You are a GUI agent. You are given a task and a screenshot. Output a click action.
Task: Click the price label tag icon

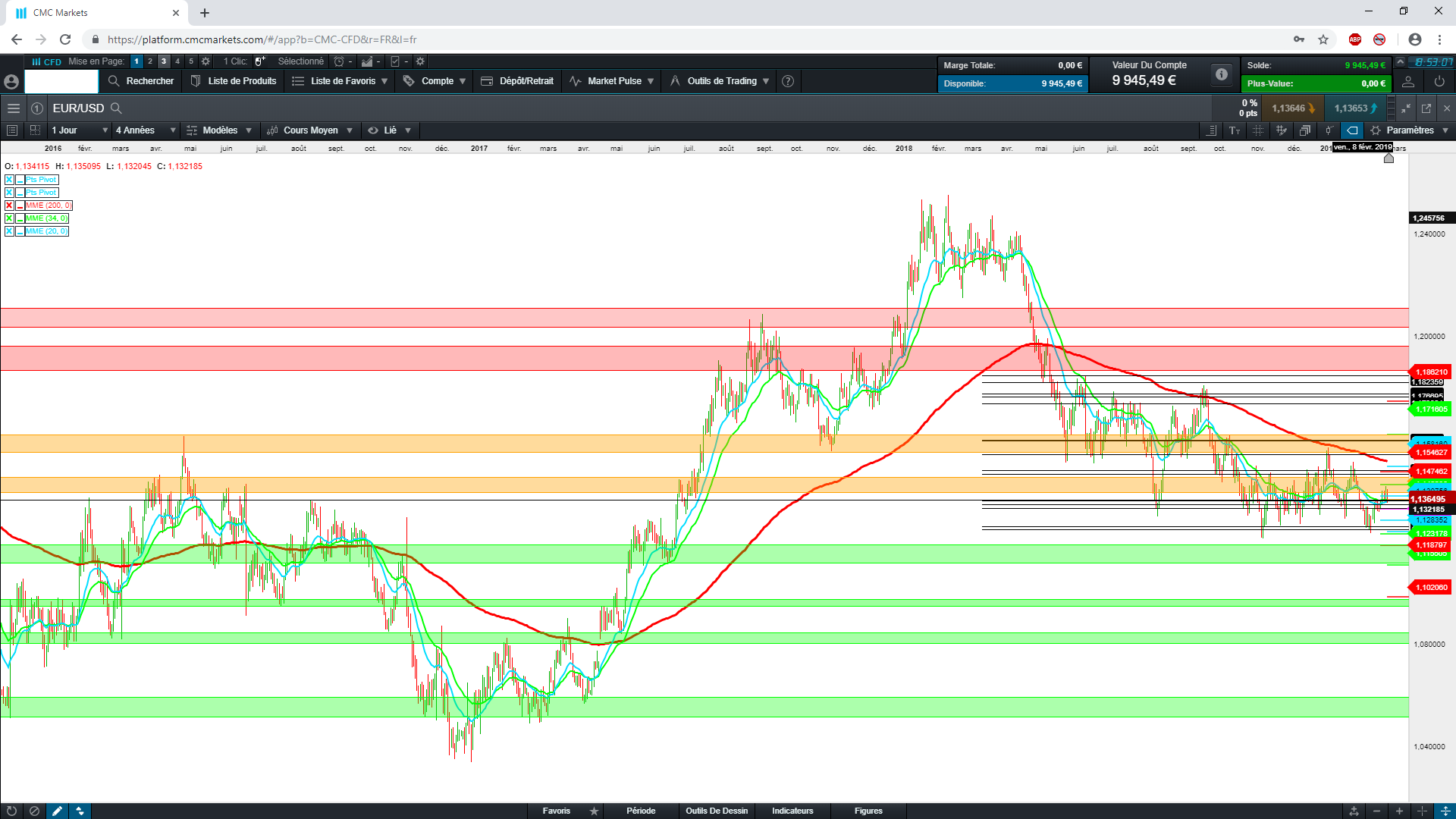[x=1352, y=130]
